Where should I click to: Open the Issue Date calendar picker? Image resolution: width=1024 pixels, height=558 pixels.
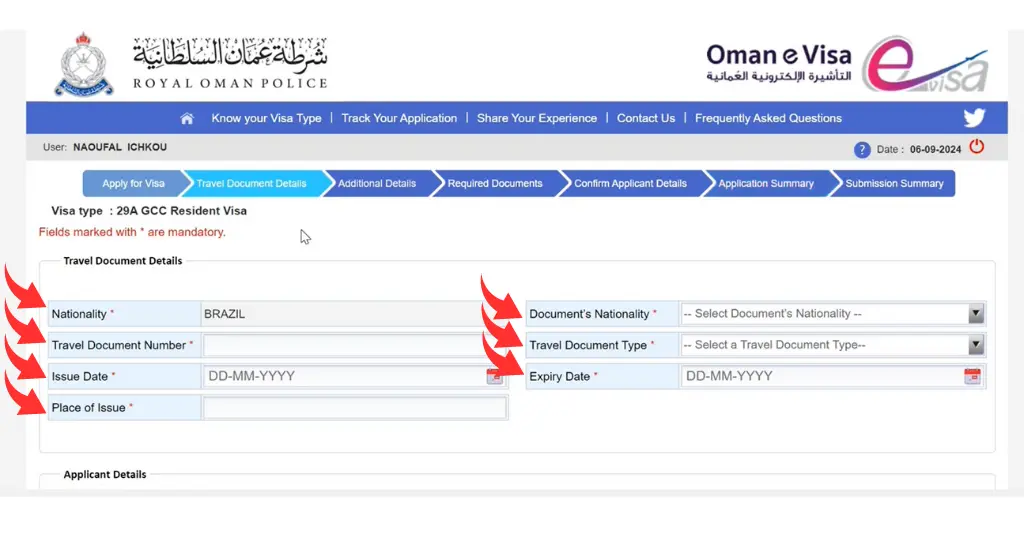(494, 376)
